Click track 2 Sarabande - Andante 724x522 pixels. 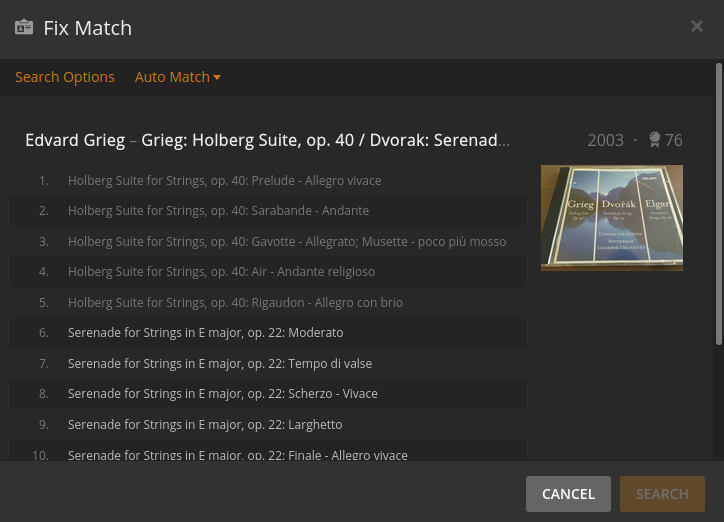[218, 210]
